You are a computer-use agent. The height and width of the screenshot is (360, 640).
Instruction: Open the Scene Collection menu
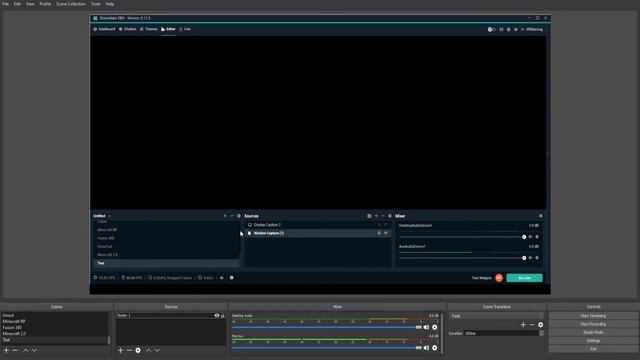point(71,4)
